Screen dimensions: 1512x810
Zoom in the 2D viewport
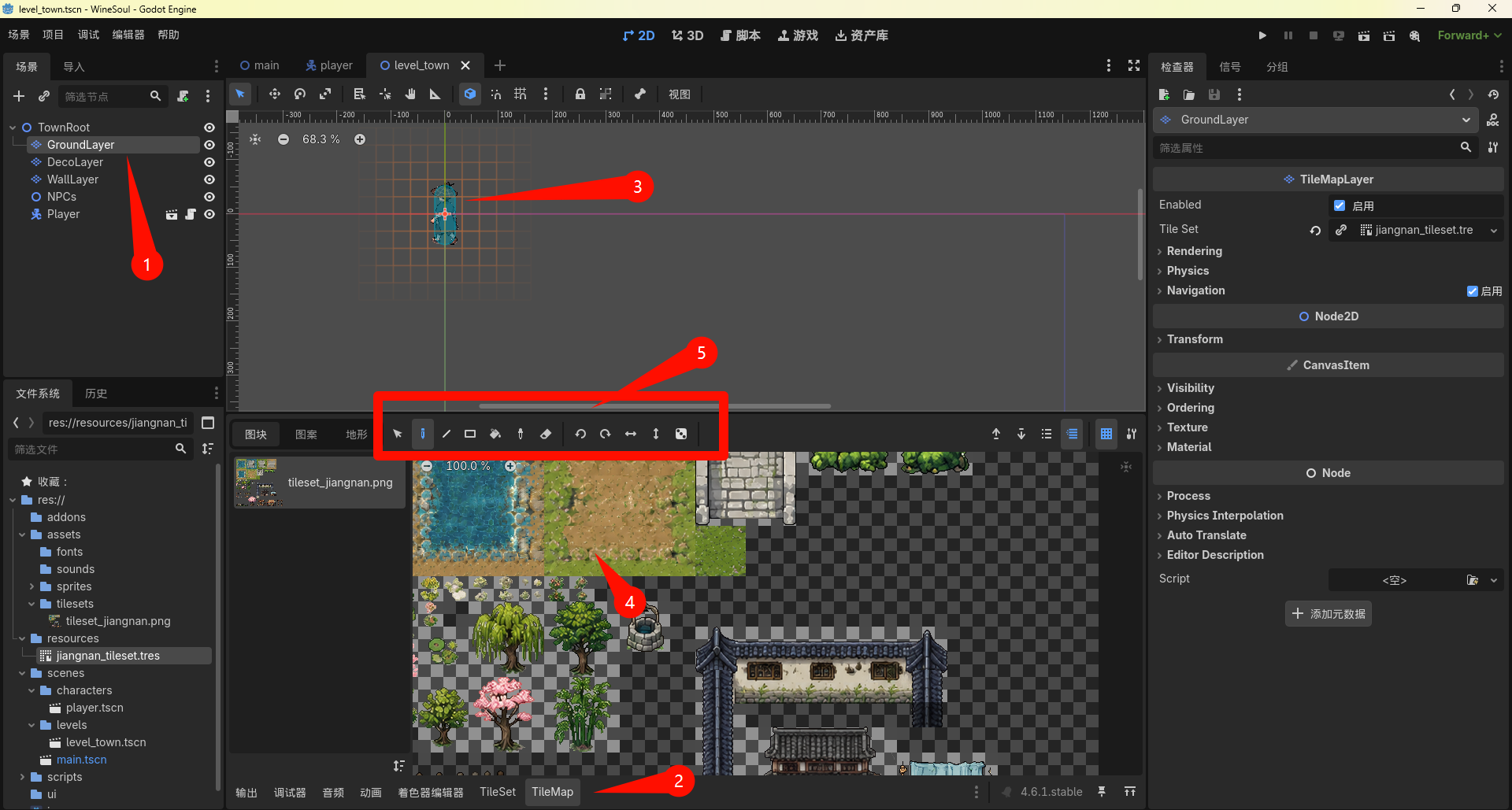[360, 139]
